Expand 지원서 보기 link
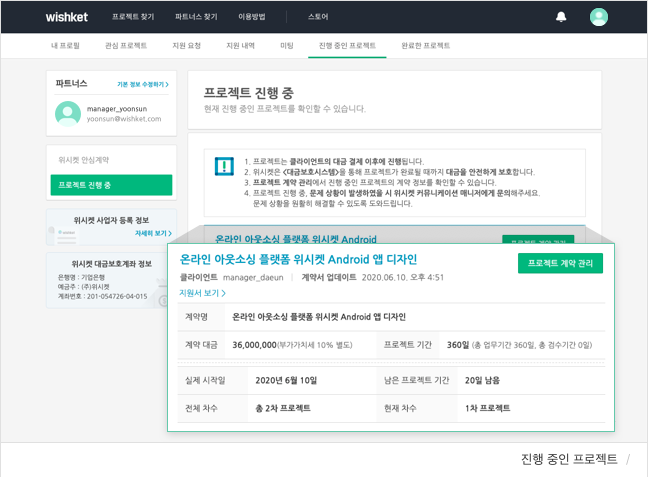648x477 pixels. click(202, 293)
